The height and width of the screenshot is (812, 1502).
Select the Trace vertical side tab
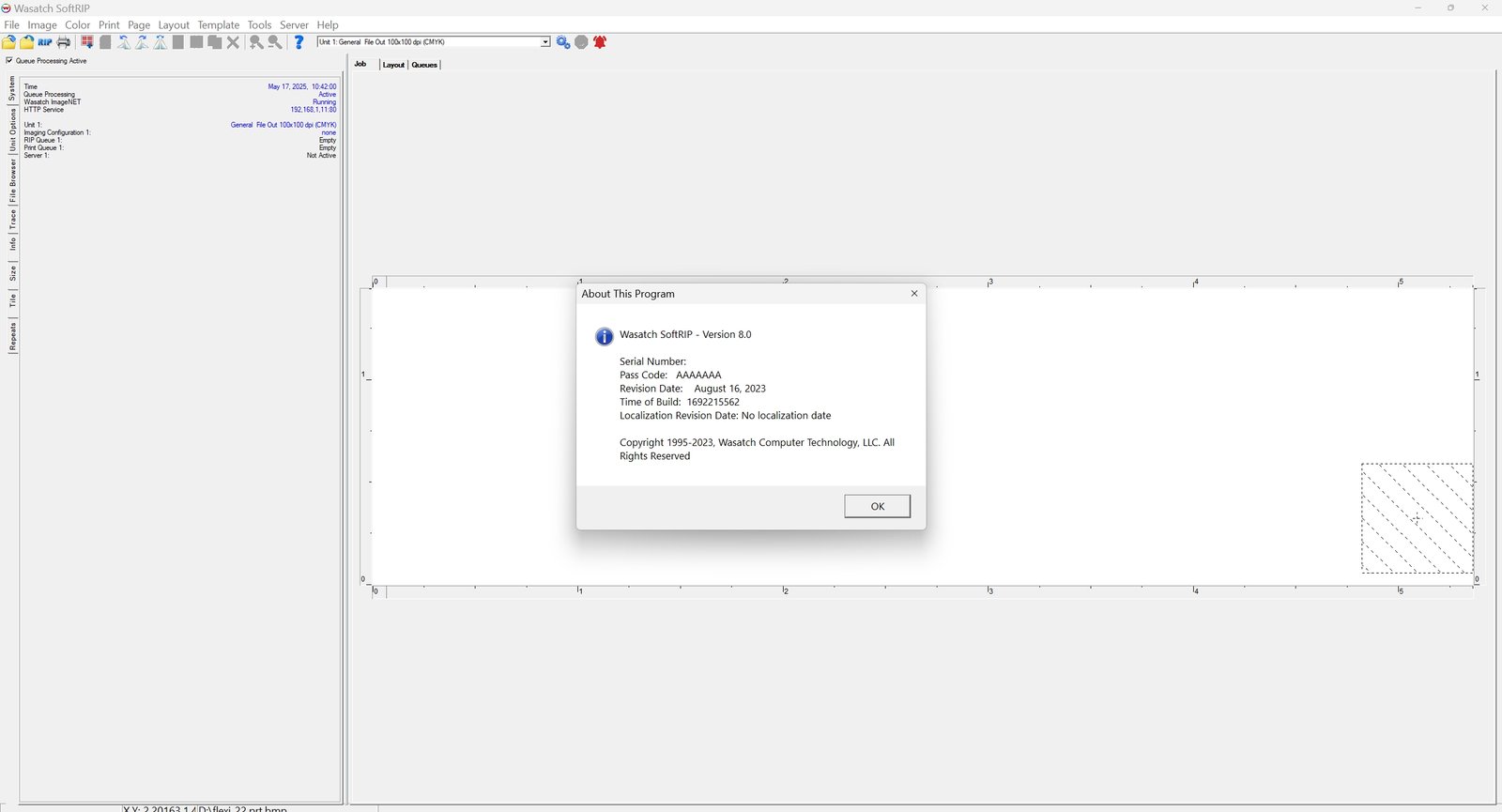click(x=12, y=220)
